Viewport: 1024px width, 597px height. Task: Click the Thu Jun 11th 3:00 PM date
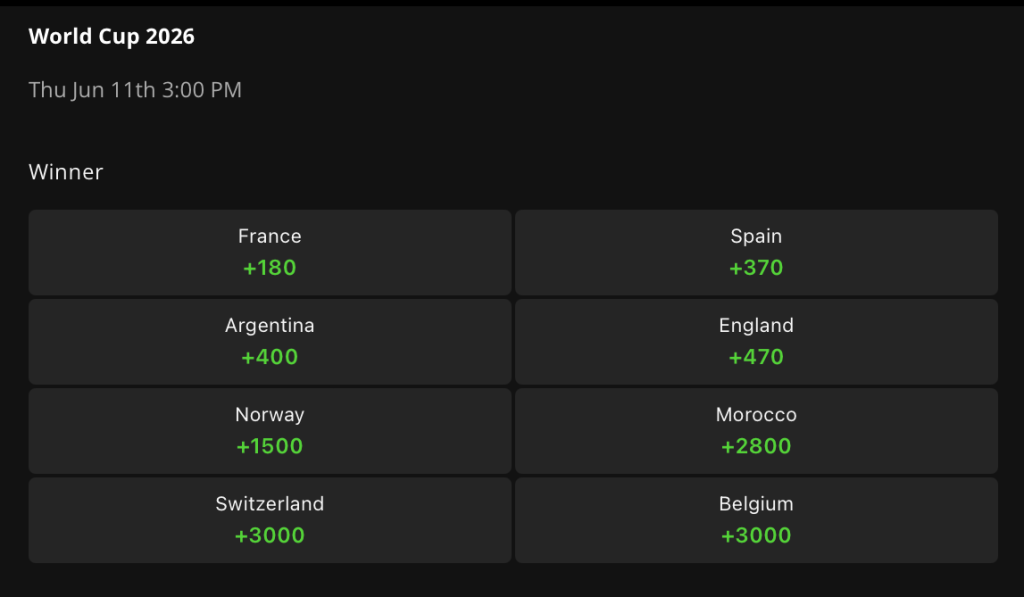pyautogui.click(x=135, y=89)
